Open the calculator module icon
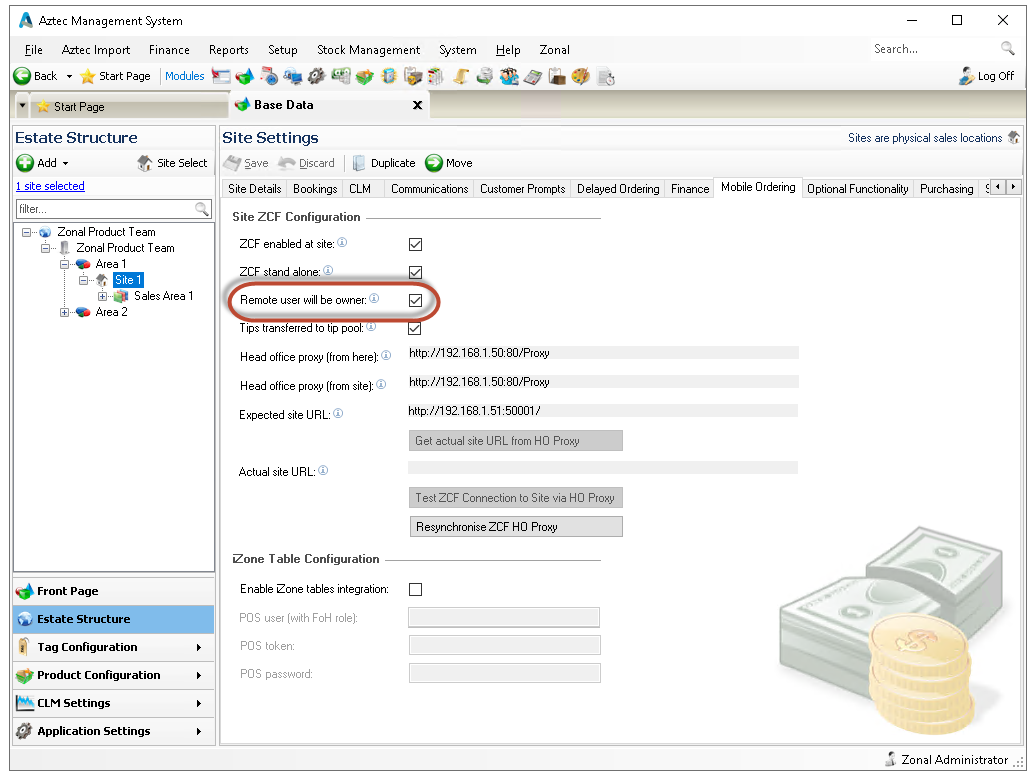Viewport: 1034px width, 775px height. [x=533, y=77]
